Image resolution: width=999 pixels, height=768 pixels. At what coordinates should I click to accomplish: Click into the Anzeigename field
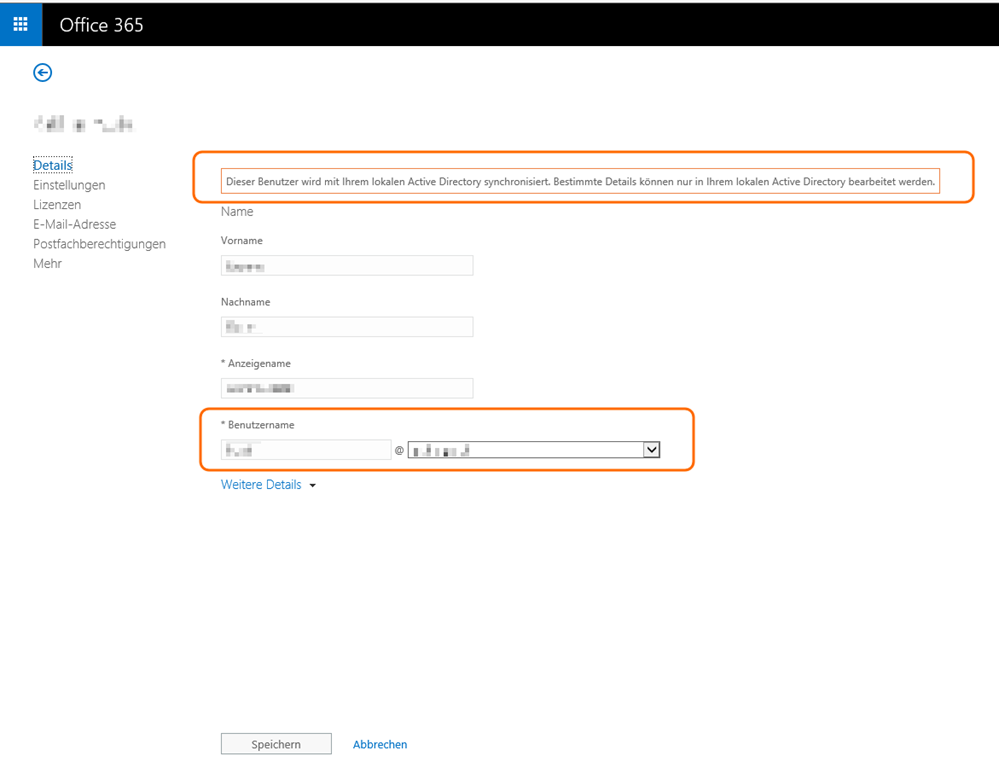coord(346,389)
